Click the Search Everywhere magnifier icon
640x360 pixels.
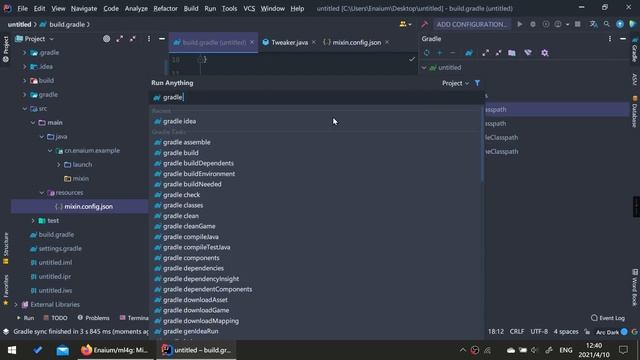[607, 24]
